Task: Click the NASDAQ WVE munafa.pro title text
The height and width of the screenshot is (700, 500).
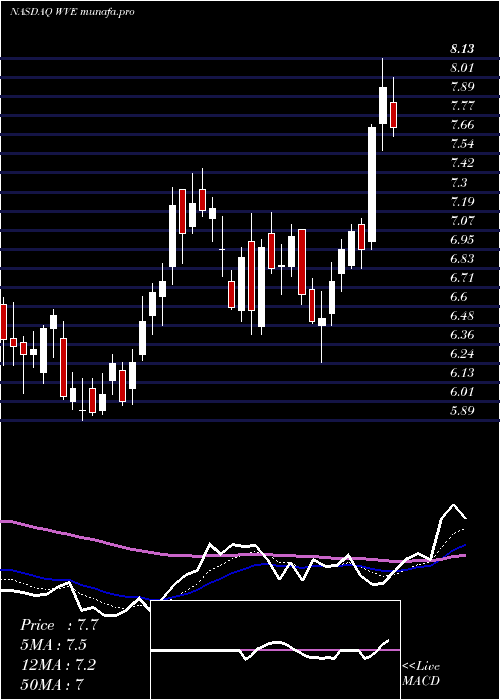Action: (x=72, y=12)
